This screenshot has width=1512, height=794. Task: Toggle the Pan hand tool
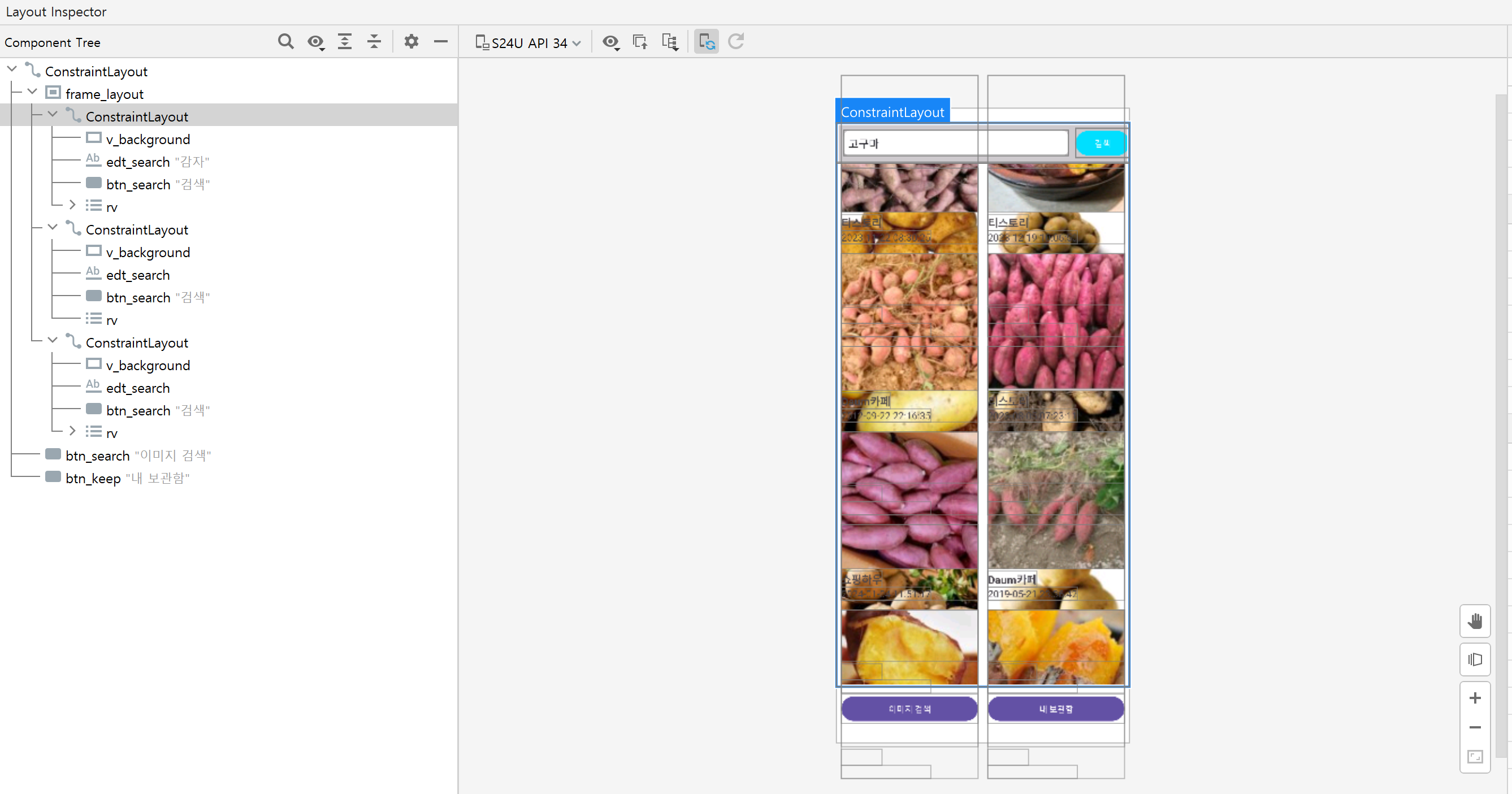tap(1475, 621)
